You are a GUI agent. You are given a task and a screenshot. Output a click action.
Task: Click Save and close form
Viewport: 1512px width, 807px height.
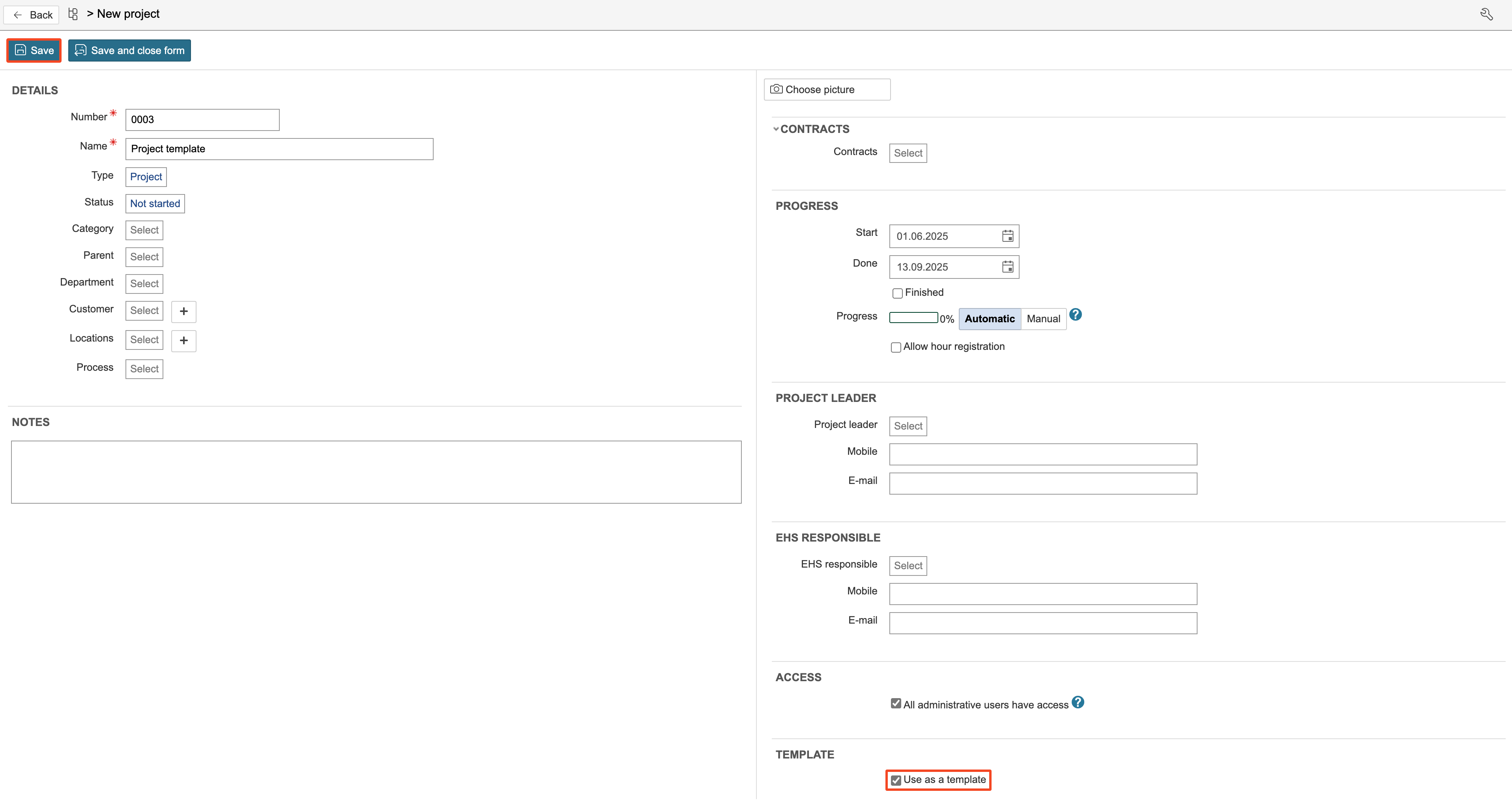[x=130, y=50]
